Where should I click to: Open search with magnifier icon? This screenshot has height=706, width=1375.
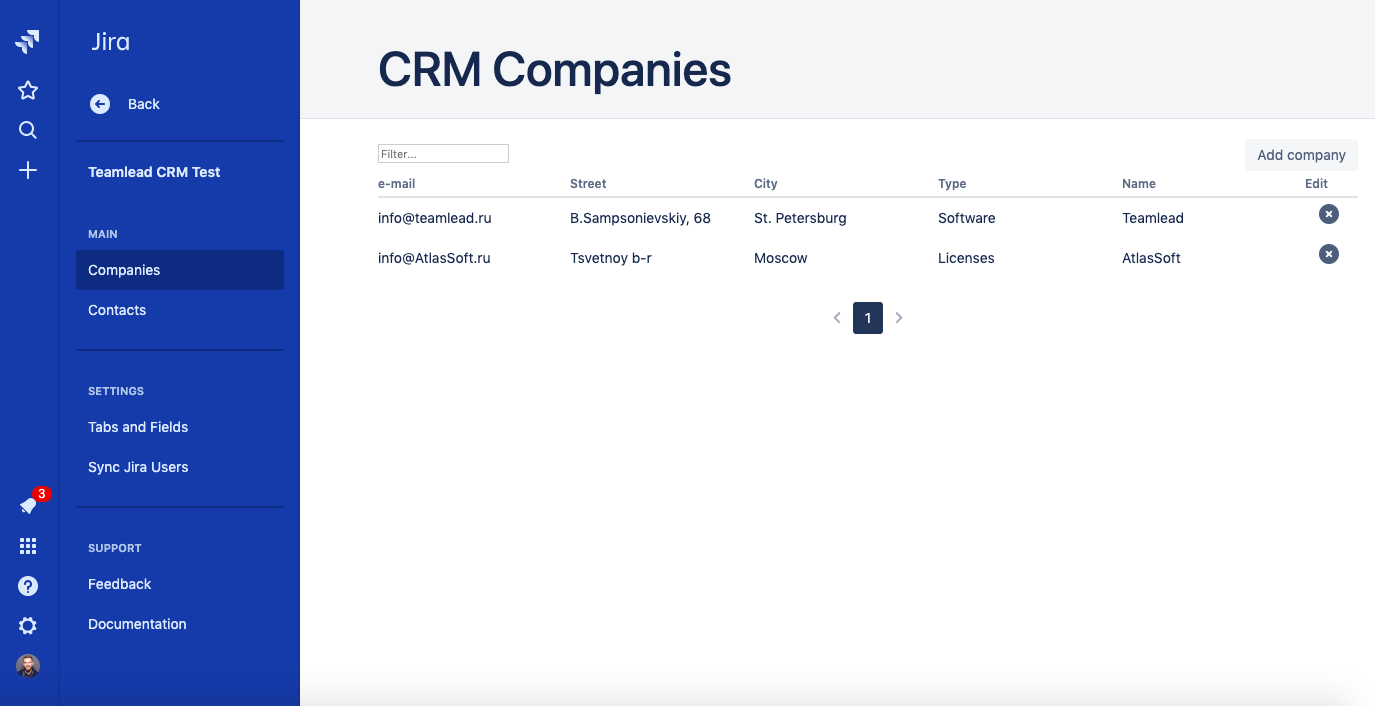coord(28,130)
